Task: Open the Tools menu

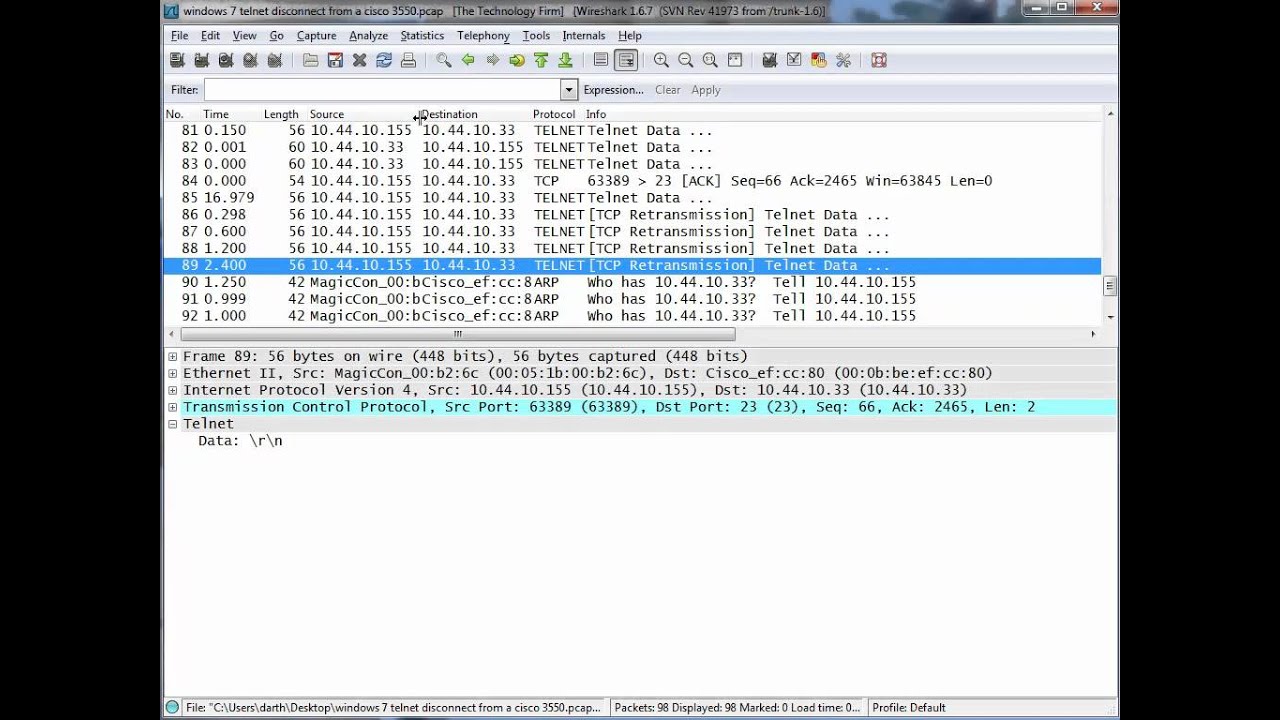Action: 536,35
